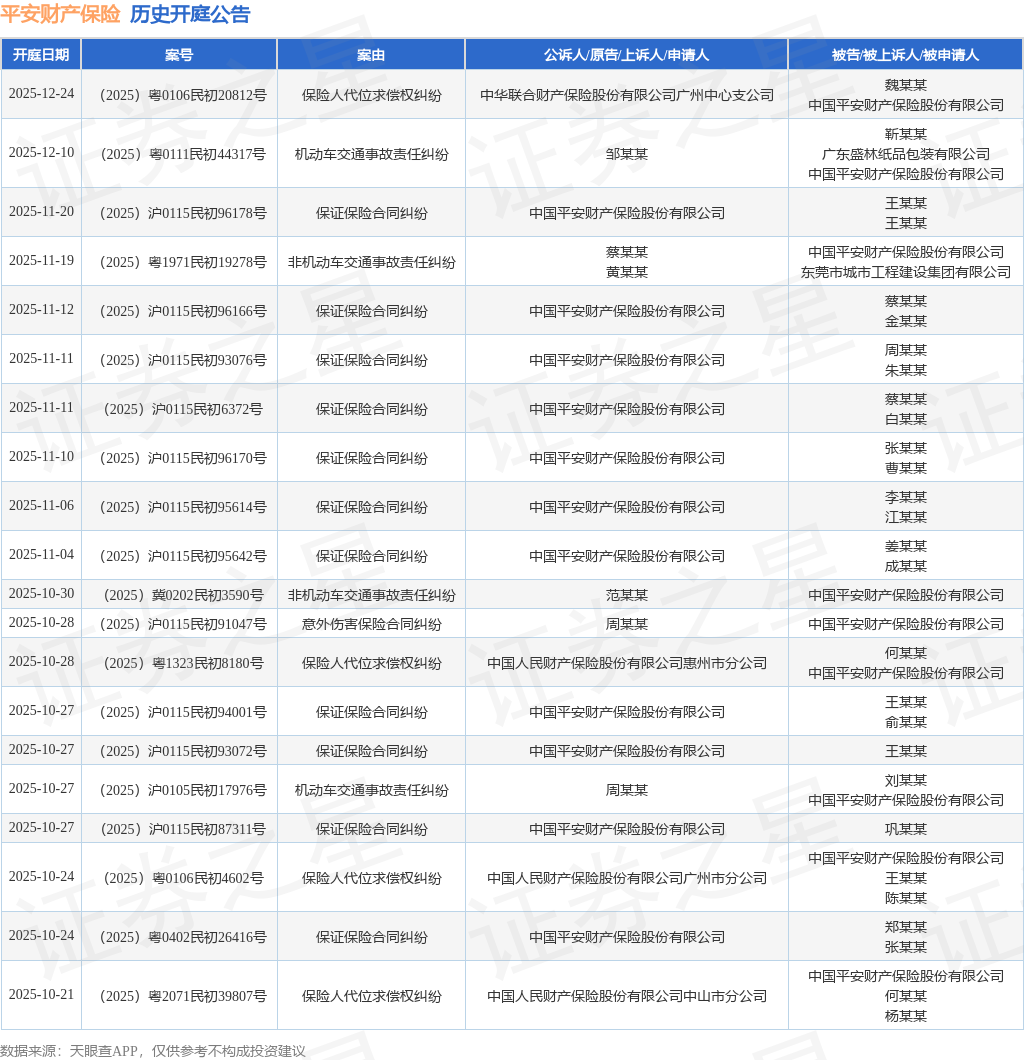Click defendant 靳某某
Image resolution: width=1024 pixels, height=1060 pixels.
[x=906, y=135]
